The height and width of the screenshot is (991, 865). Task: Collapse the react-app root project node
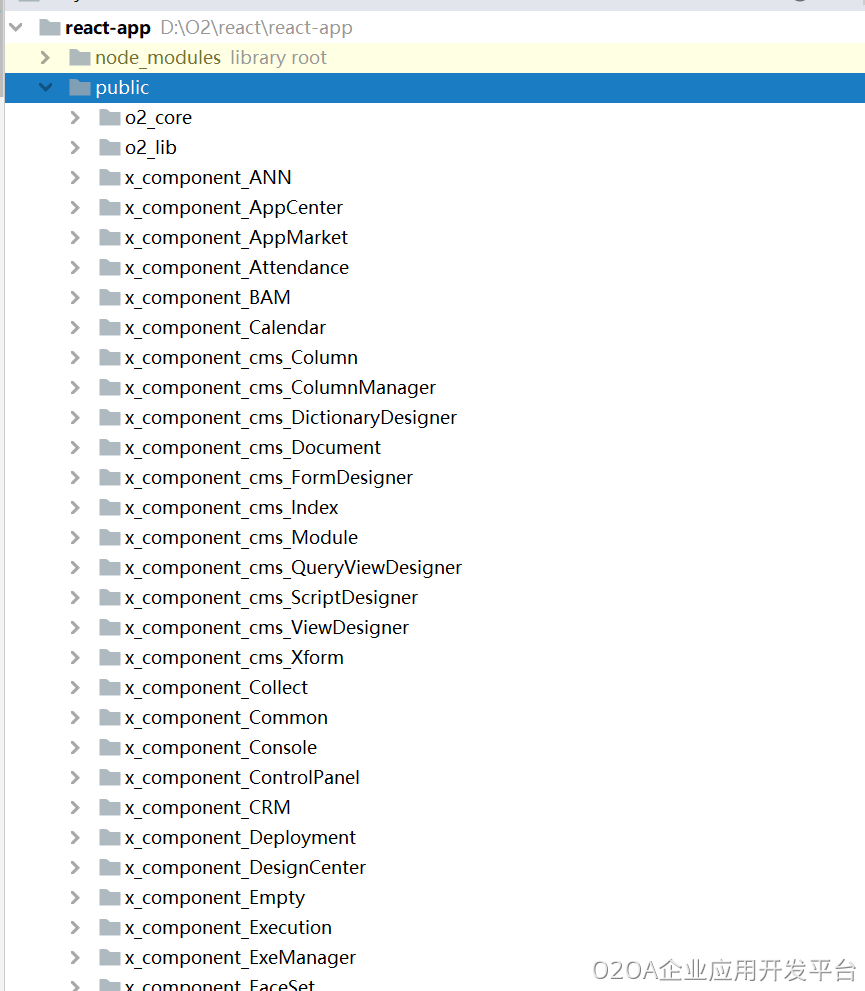16,28
